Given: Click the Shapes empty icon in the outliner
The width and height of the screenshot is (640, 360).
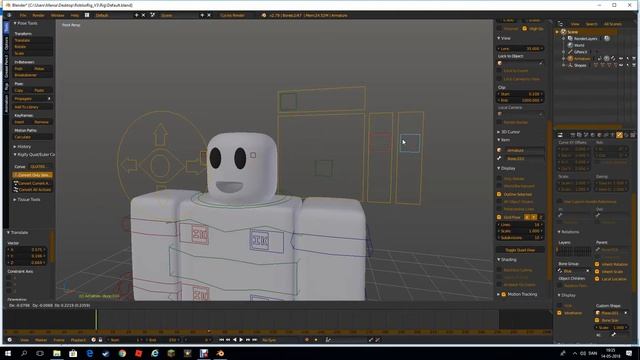Looking at the screenshot, I should pyautogui.click(x=570, y=65).
